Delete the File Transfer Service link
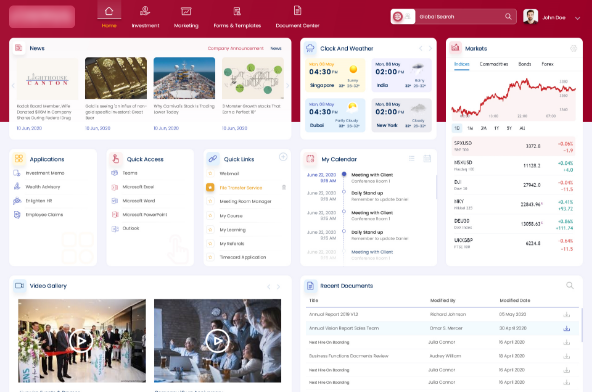The width and height of the screenshot is (592, 392). (x=284, y=187)
